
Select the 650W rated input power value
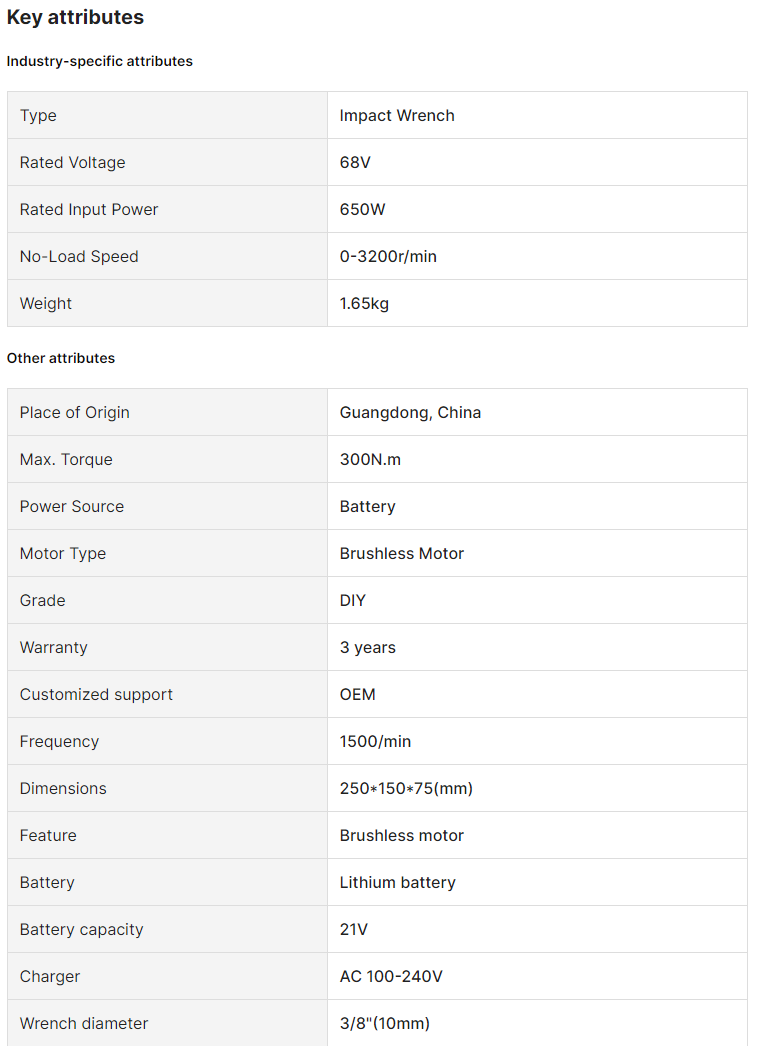(x=362, y=209)
